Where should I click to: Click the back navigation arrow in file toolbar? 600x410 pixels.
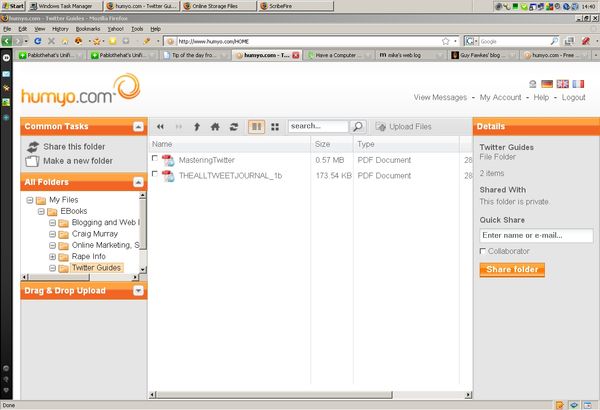pyautogui.click(x=161, y=127)
